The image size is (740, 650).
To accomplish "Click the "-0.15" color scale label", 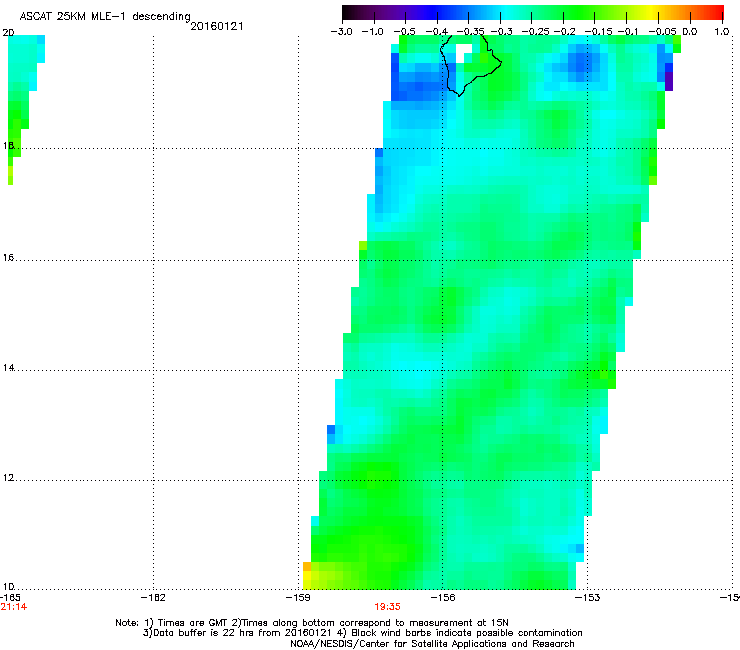I will coord(598,32).
